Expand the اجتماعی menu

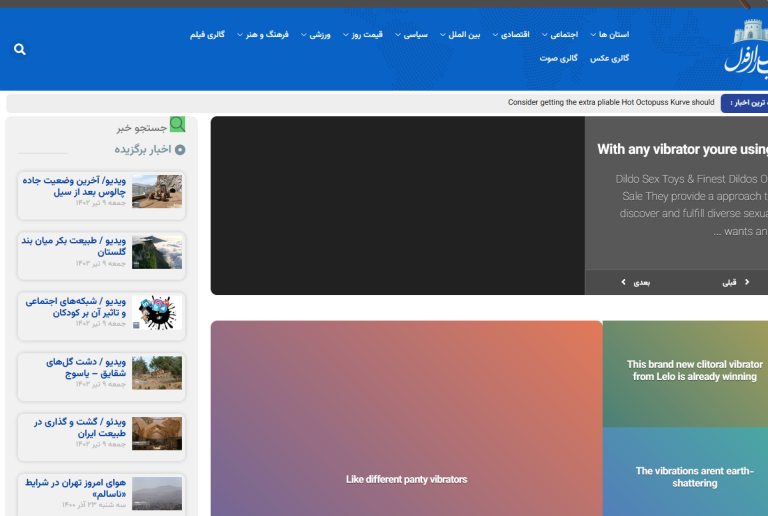click(560, 34)
